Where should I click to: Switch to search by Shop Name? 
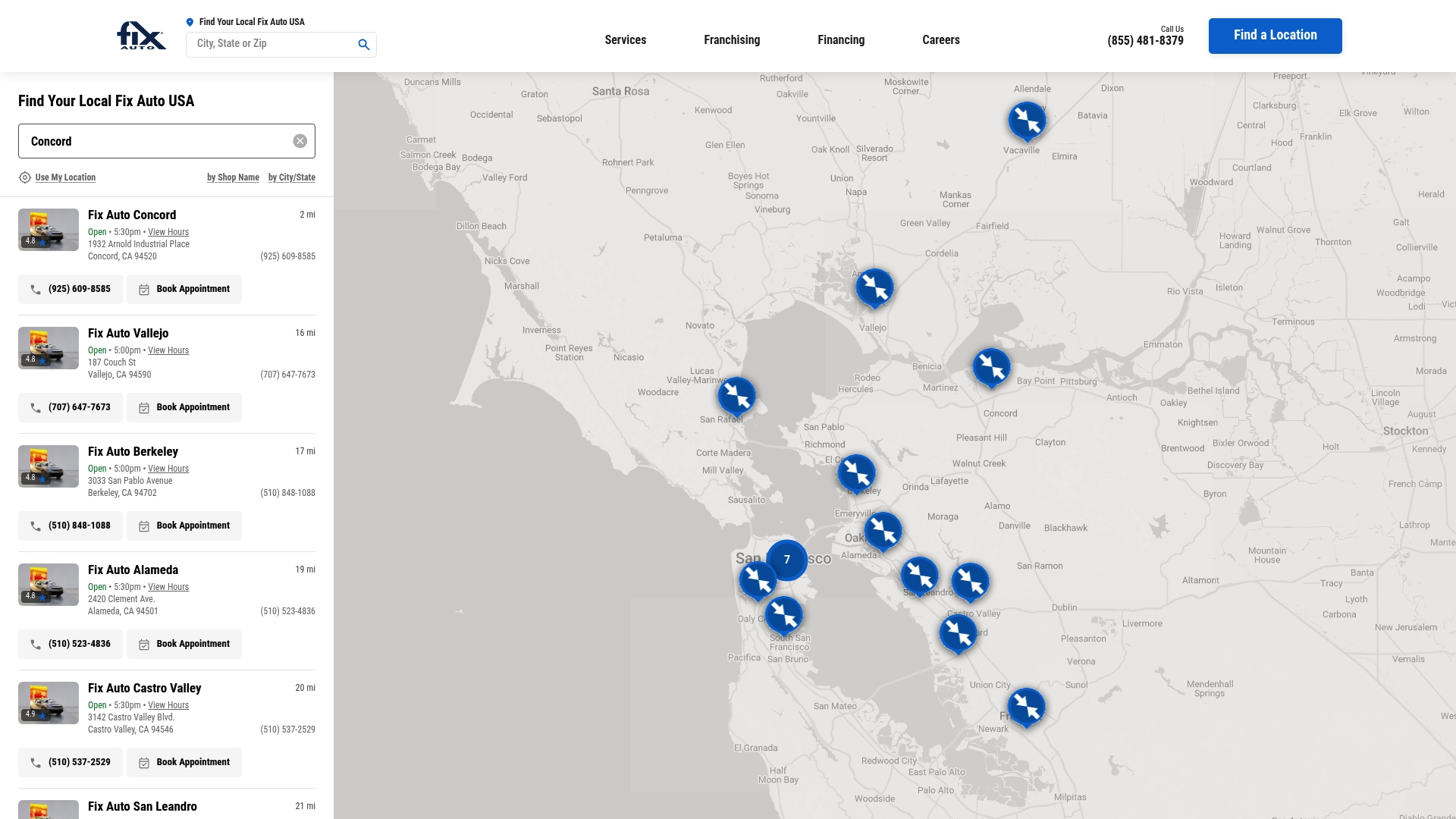pyautogui.click(x=233, y=177)
